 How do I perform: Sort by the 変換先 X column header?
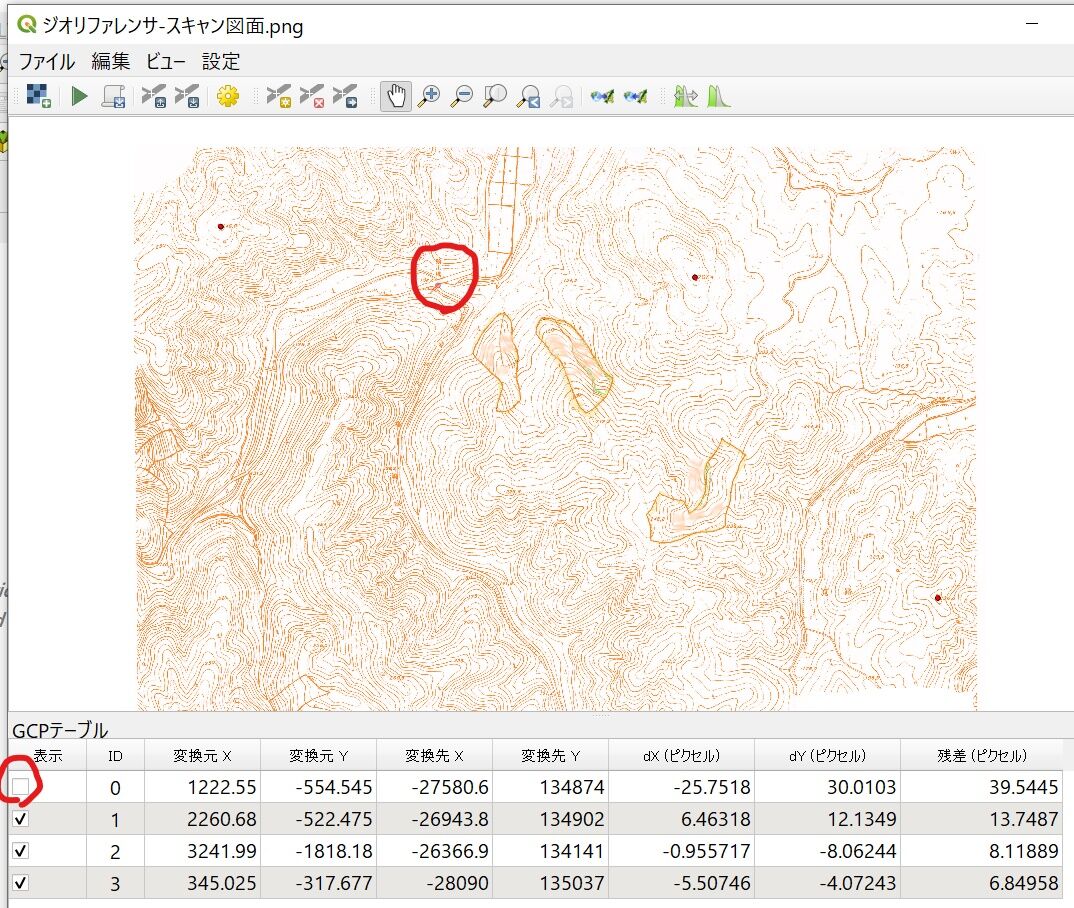pos(434,755)
